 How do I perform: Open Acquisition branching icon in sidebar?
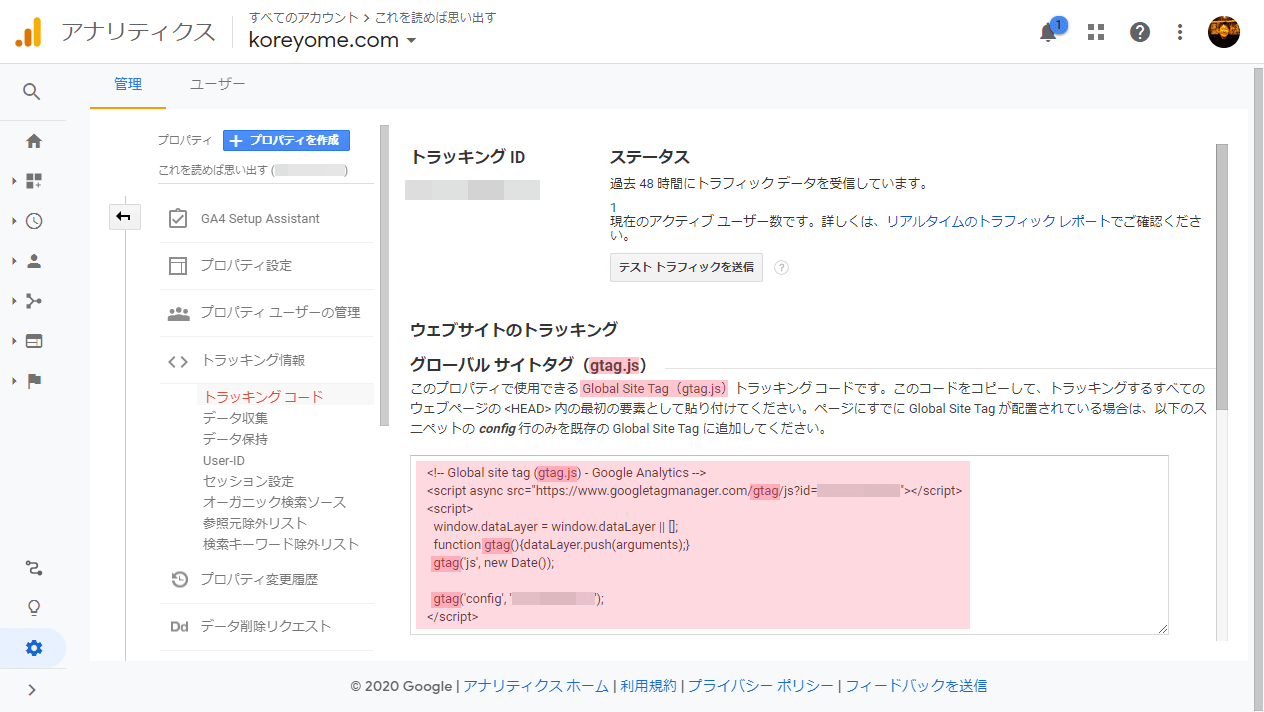point(34,301)
